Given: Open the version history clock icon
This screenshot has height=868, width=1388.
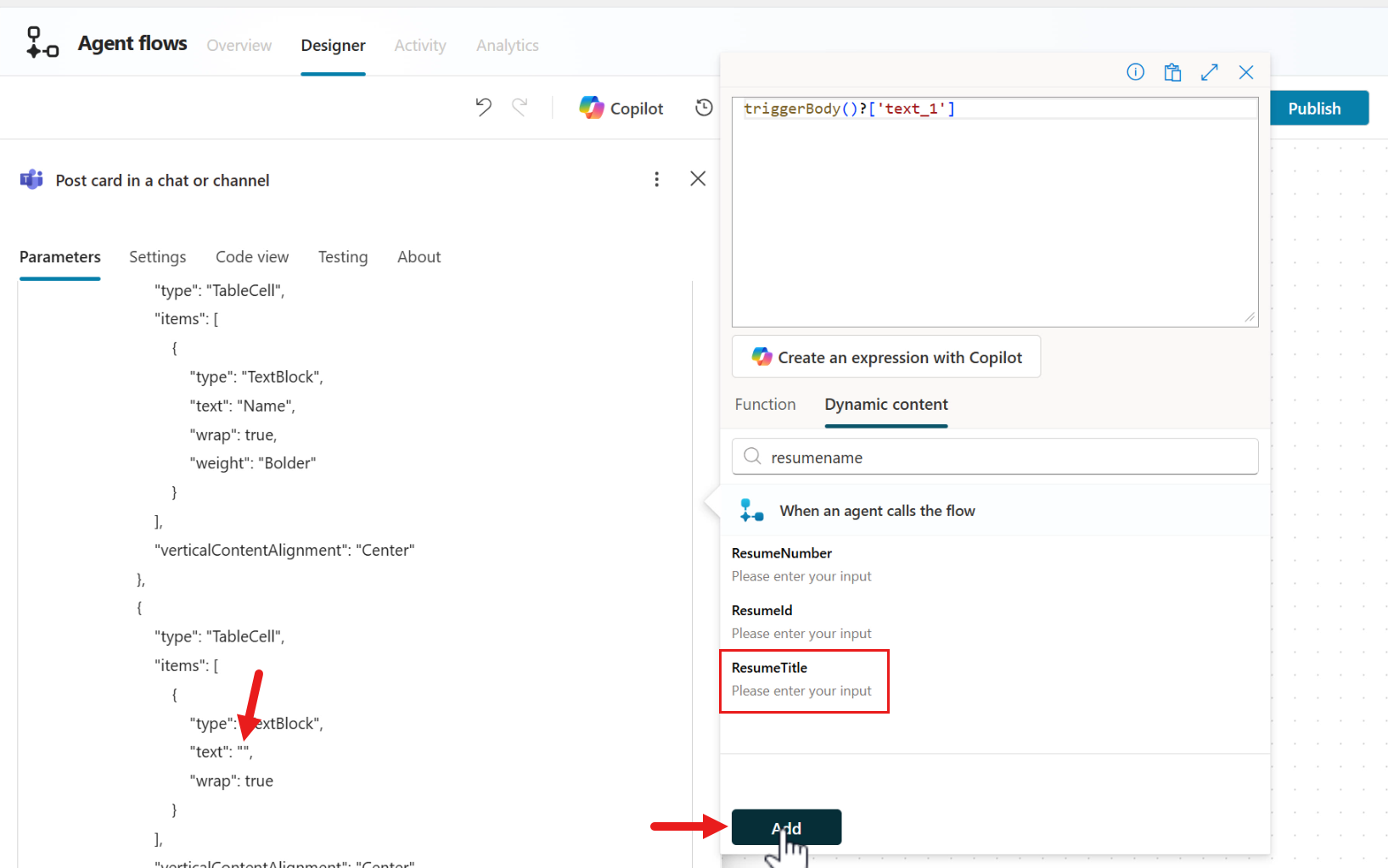Looking at the screenshot, I should (704, 108).
